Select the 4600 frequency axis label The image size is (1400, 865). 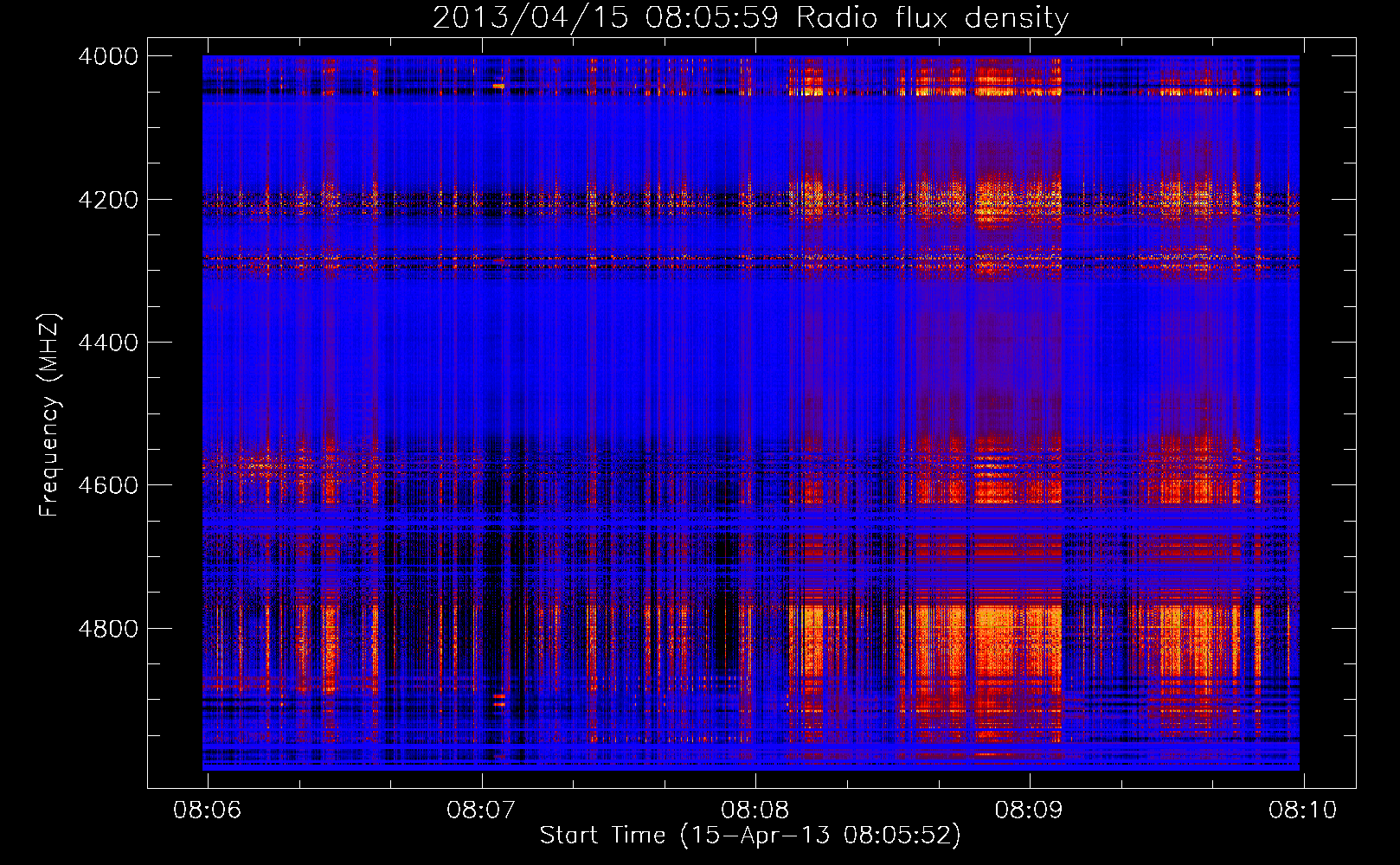coord(108,485)
